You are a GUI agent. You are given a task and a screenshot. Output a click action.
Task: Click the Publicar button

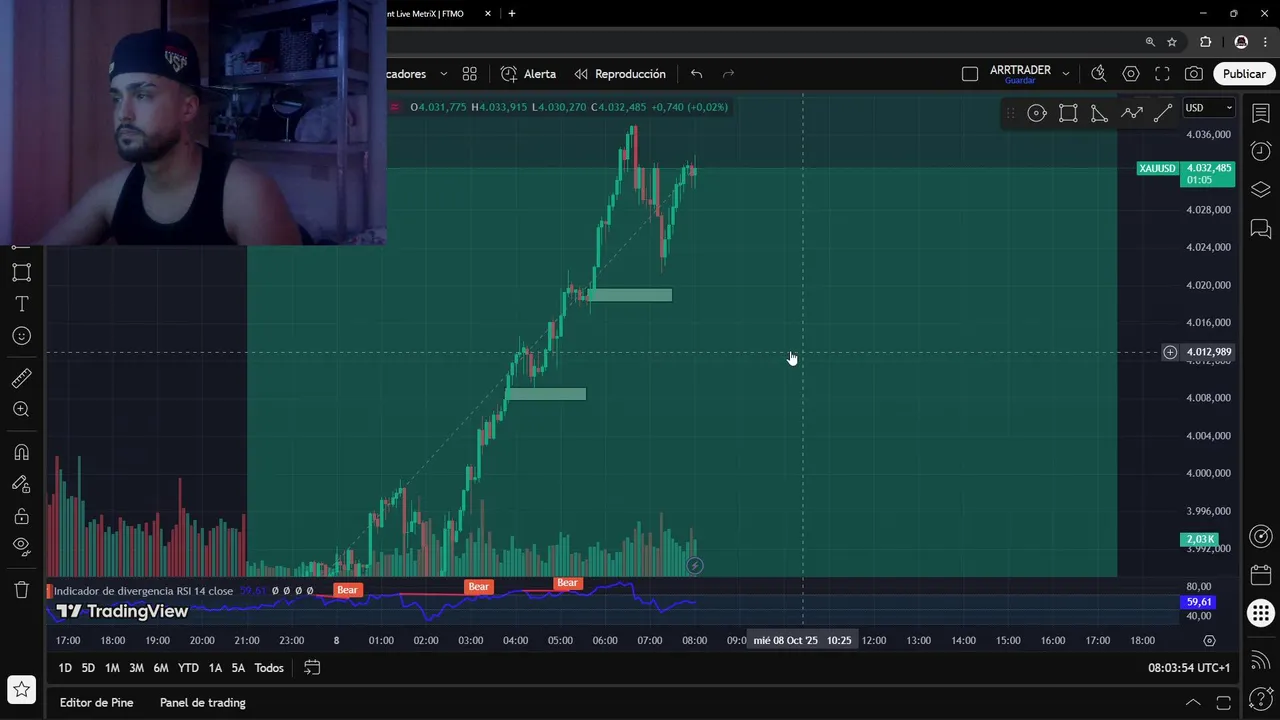[x=1244, y=74]
